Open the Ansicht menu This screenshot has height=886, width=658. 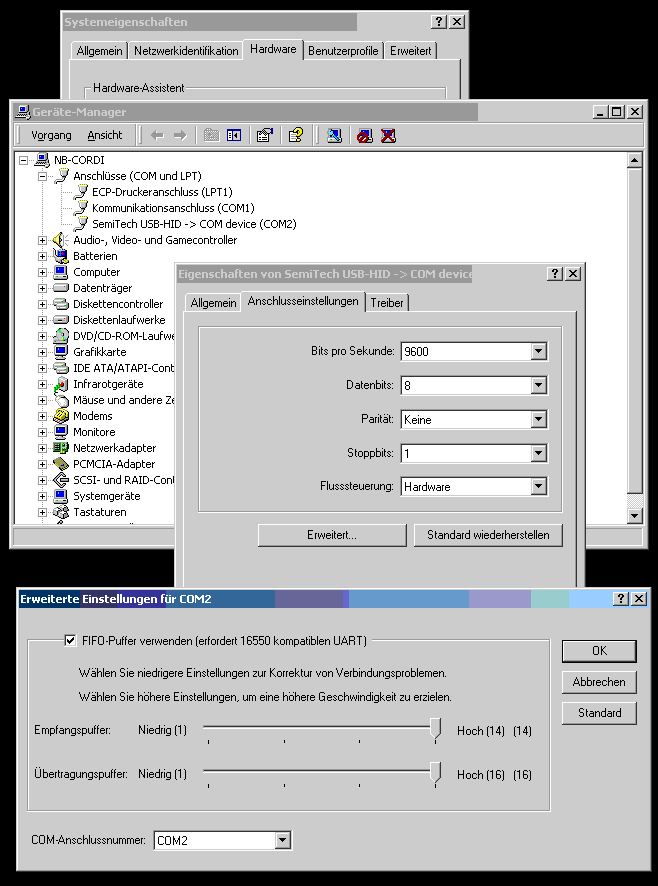pos(105,135)
